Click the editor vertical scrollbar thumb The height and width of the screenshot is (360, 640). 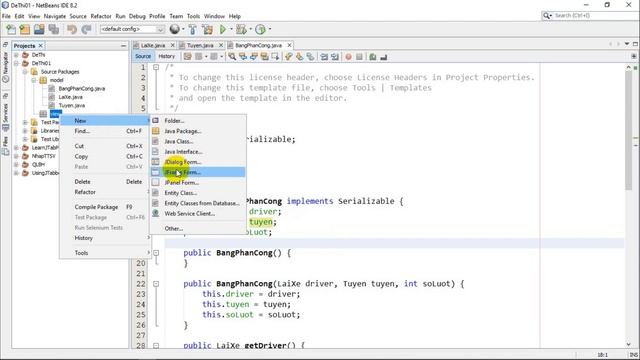pos(629,131)
